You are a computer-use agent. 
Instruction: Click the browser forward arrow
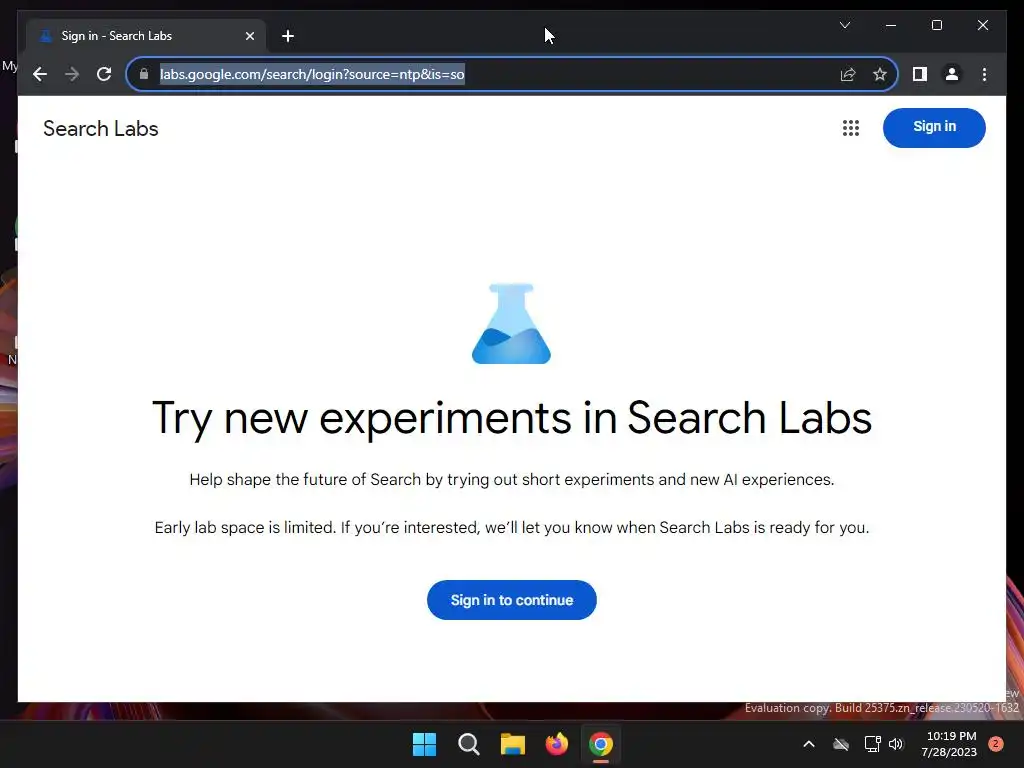click(x=72, y=74)
